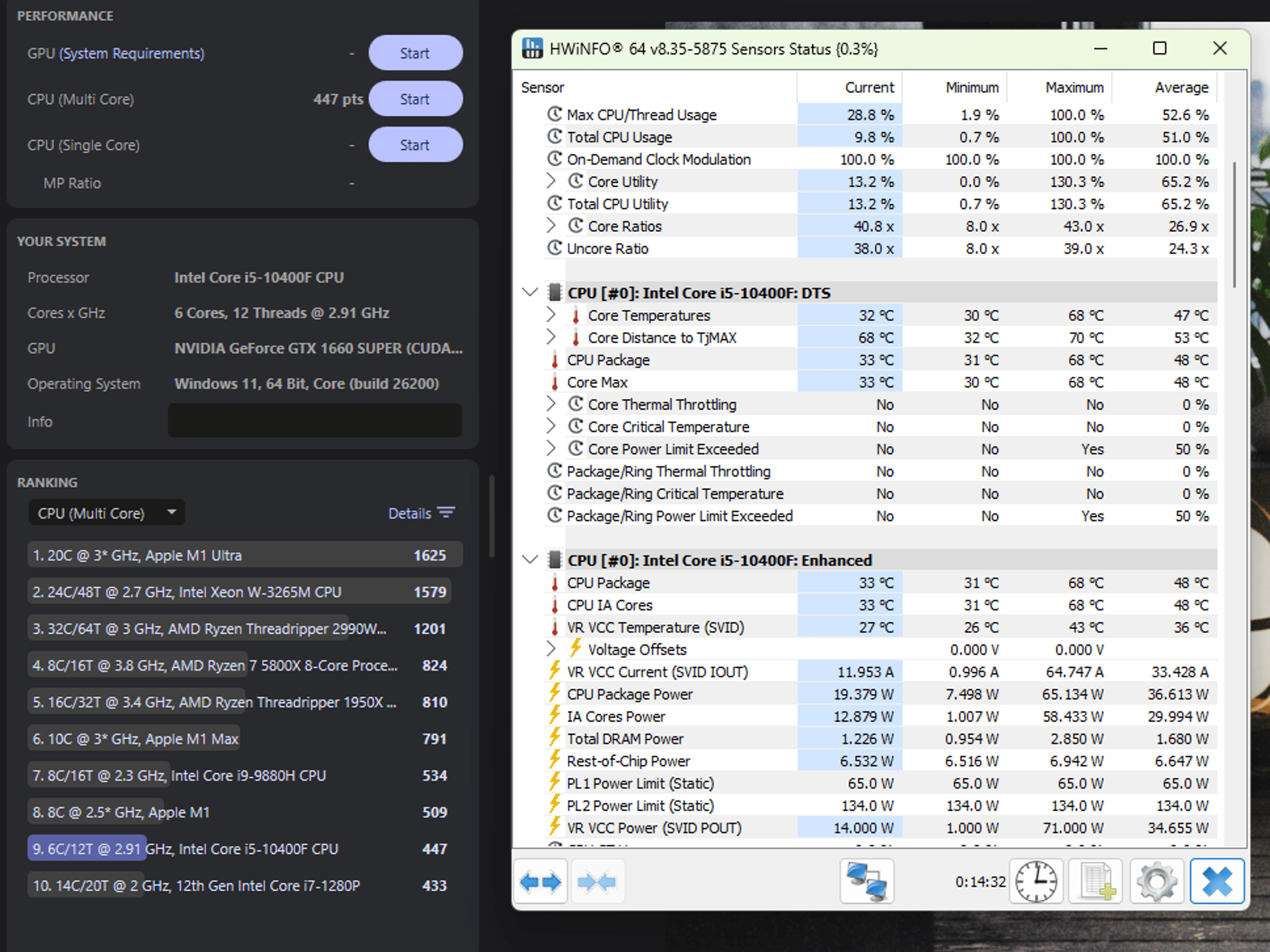Click the expand-layout arrows icon in HWiNFO toolbar

540,881
